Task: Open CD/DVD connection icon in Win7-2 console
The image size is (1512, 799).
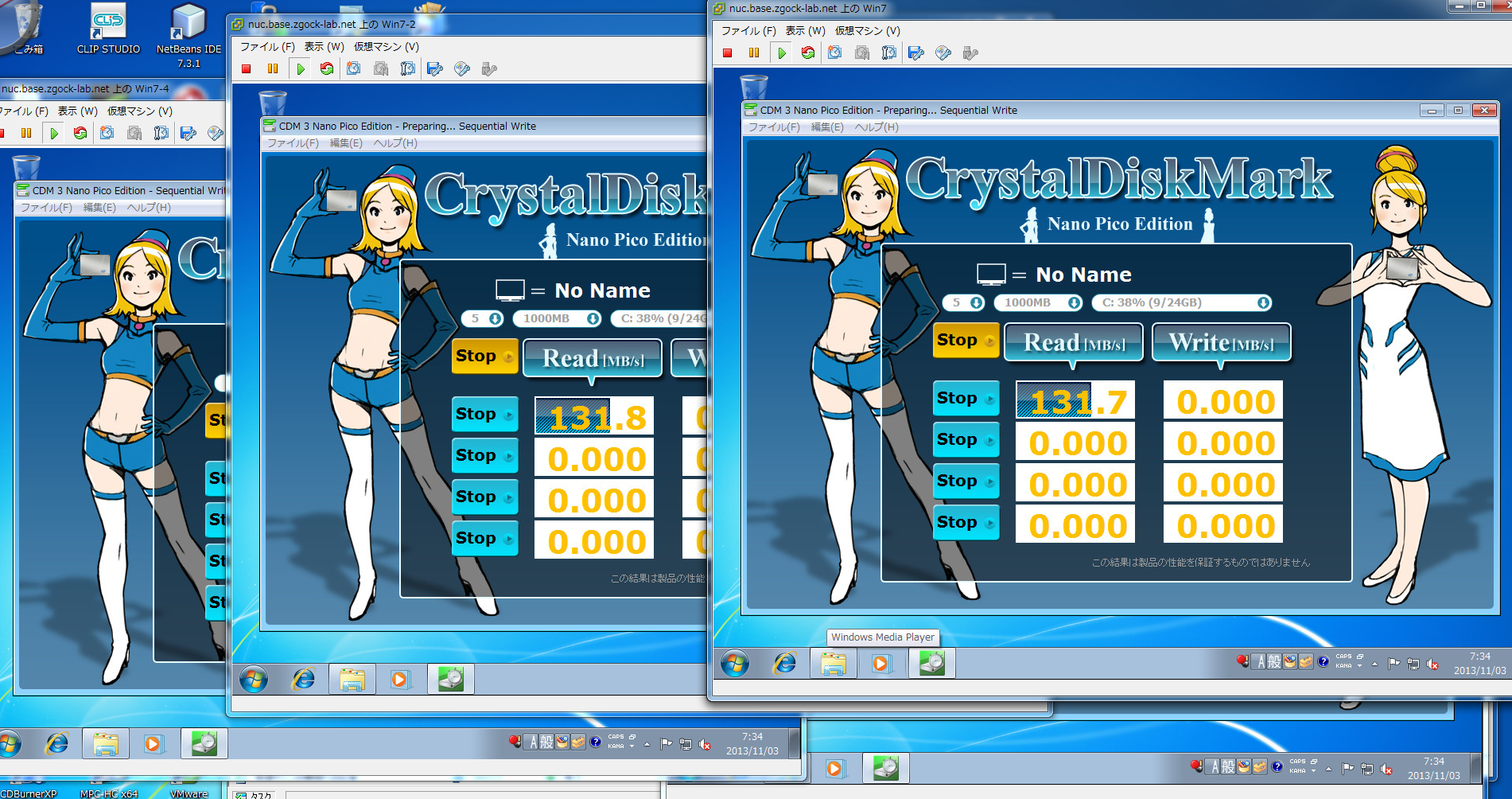Action: pyautogui.click(x=462, y=68)
